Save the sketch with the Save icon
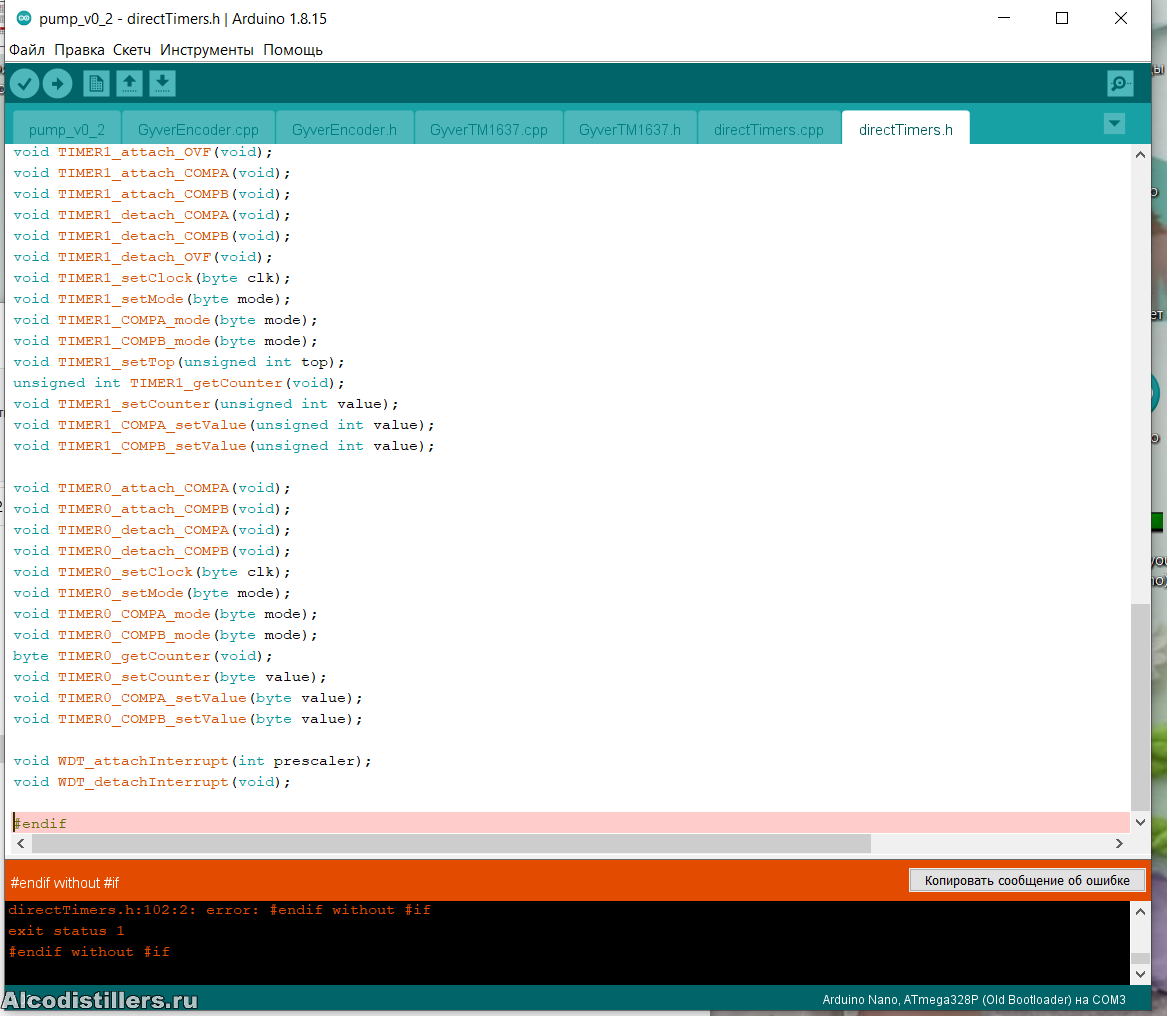The width and height of the screenshot is (1167, 1016). tap(162, 83)
